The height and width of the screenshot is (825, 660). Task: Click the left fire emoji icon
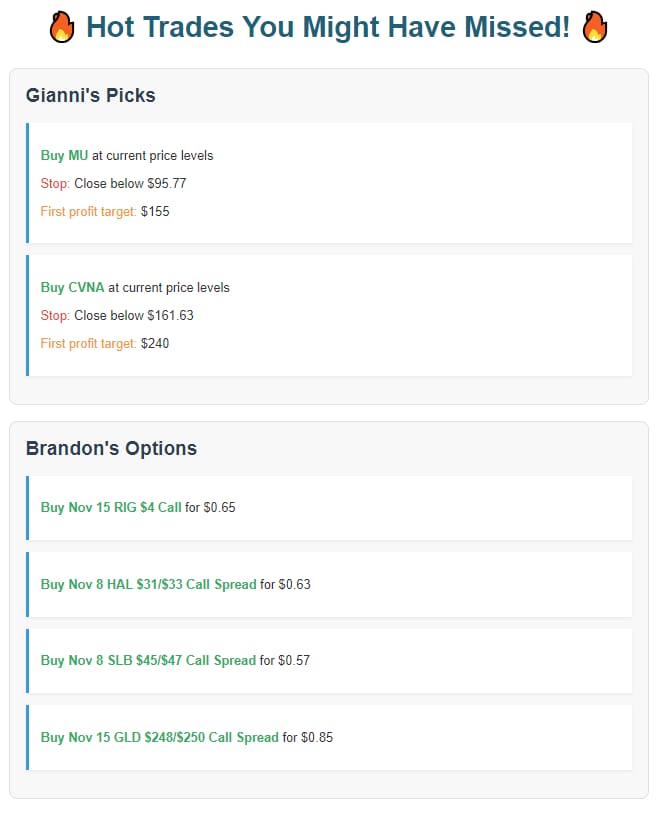point(62,28)
